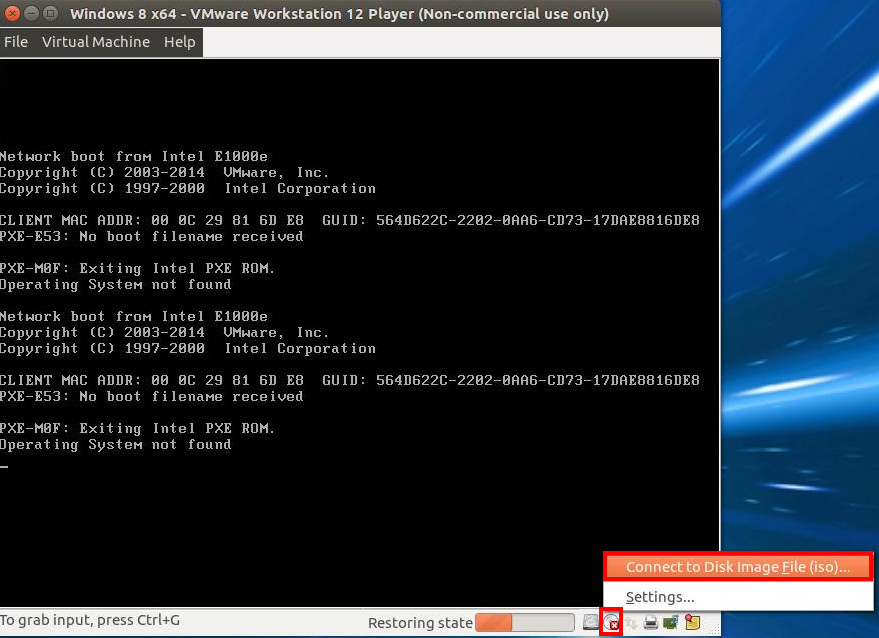Click inside the VM console screen

coord(359,333)
